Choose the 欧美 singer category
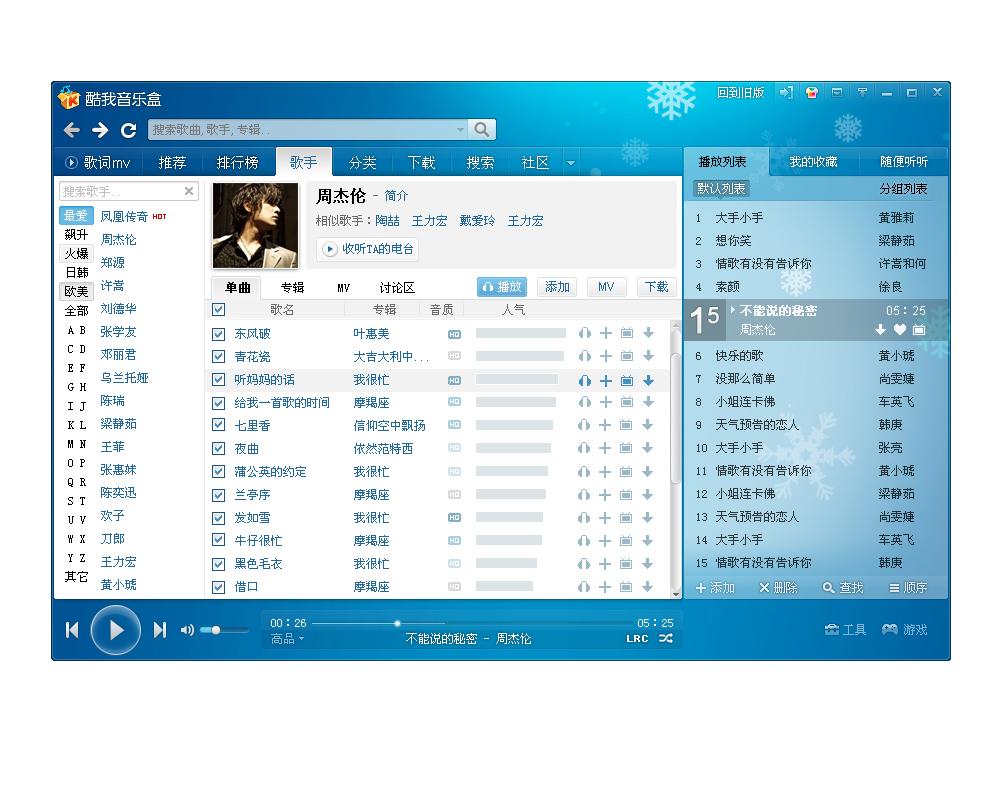Viewport: 1000px width, 800px height. 76,292
